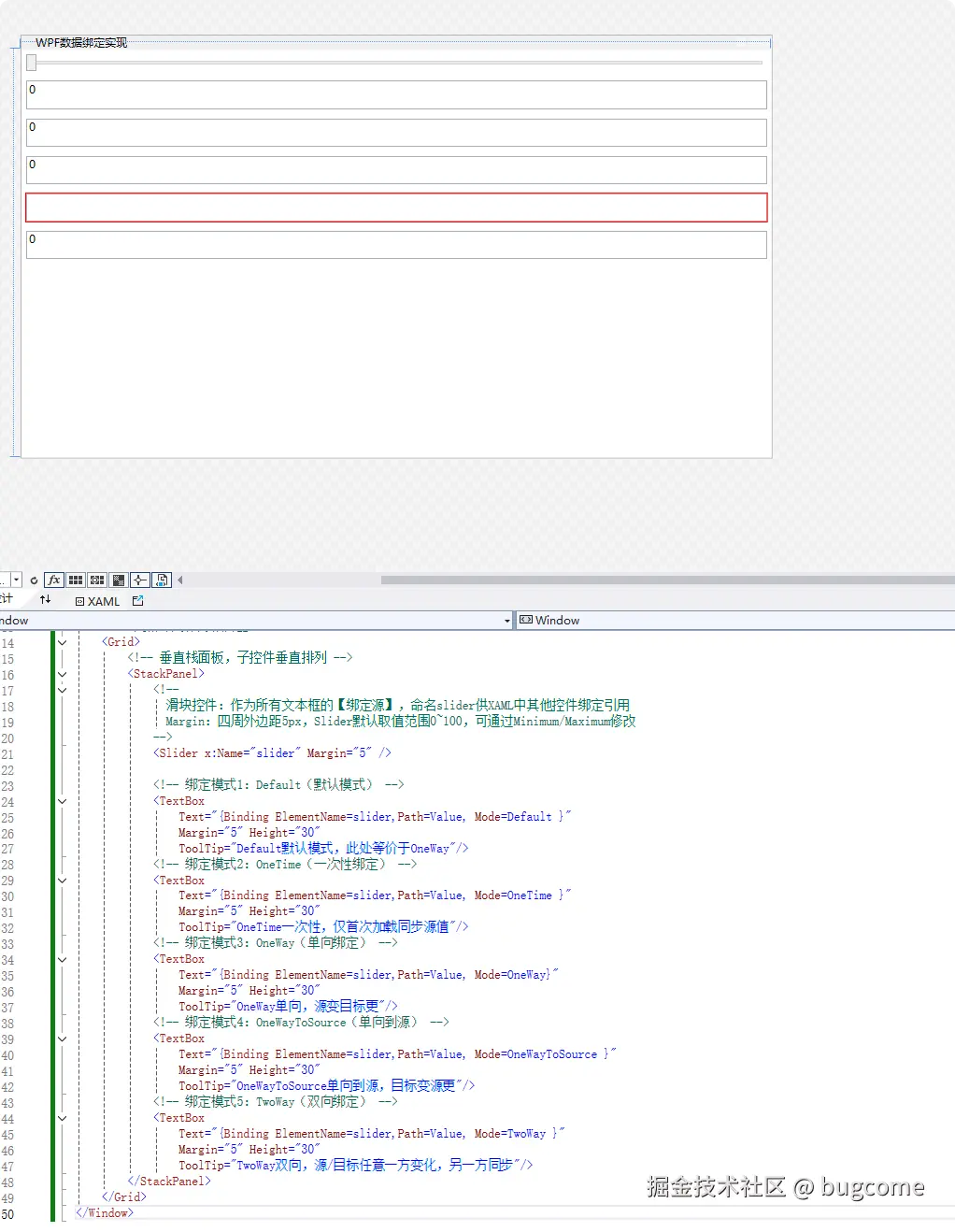This screenshot has height=1232, width=955.
Task: Click the document page icon in designer toolbar
Action: 162,580
